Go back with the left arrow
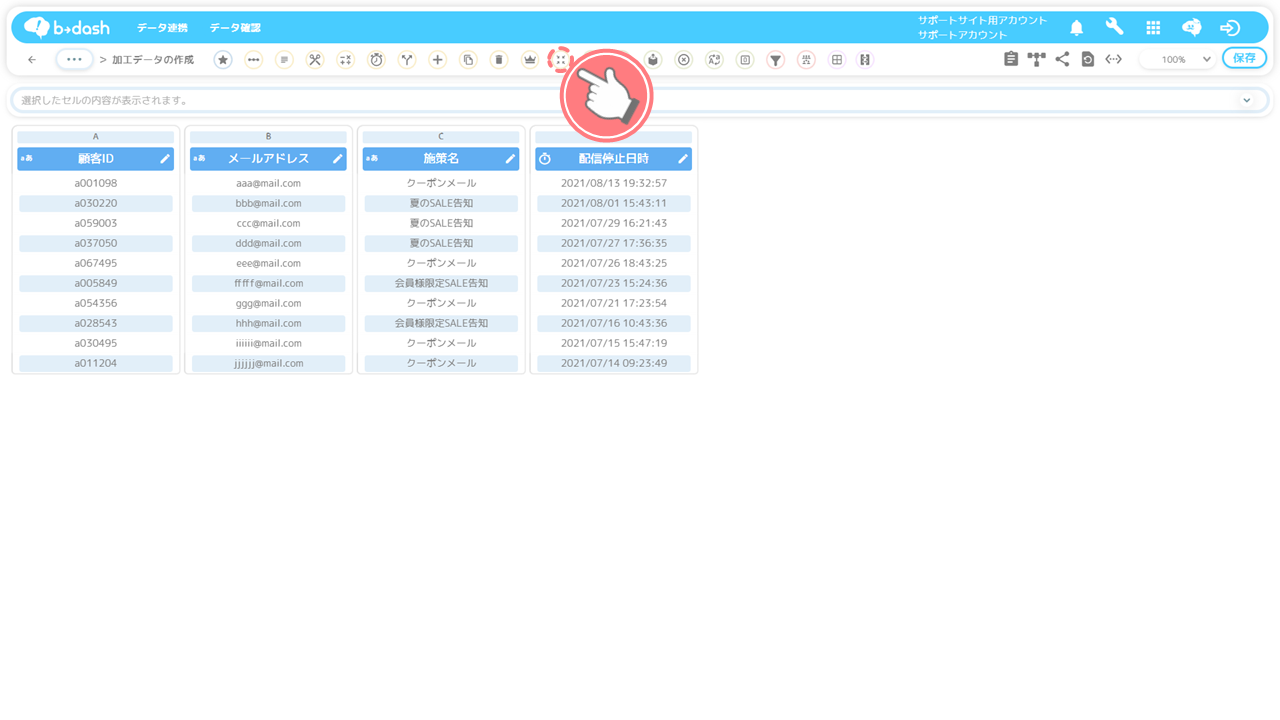 coord(32,60)
